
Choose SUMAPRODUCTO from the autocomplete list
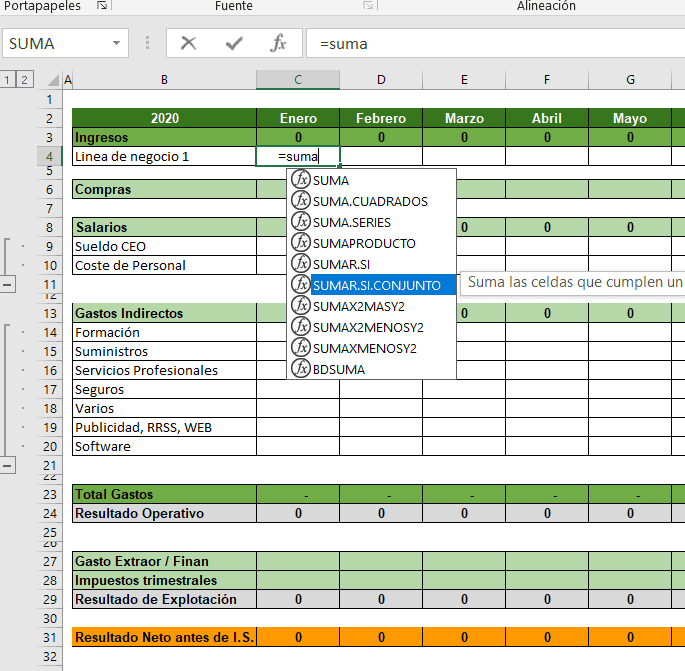371,243
